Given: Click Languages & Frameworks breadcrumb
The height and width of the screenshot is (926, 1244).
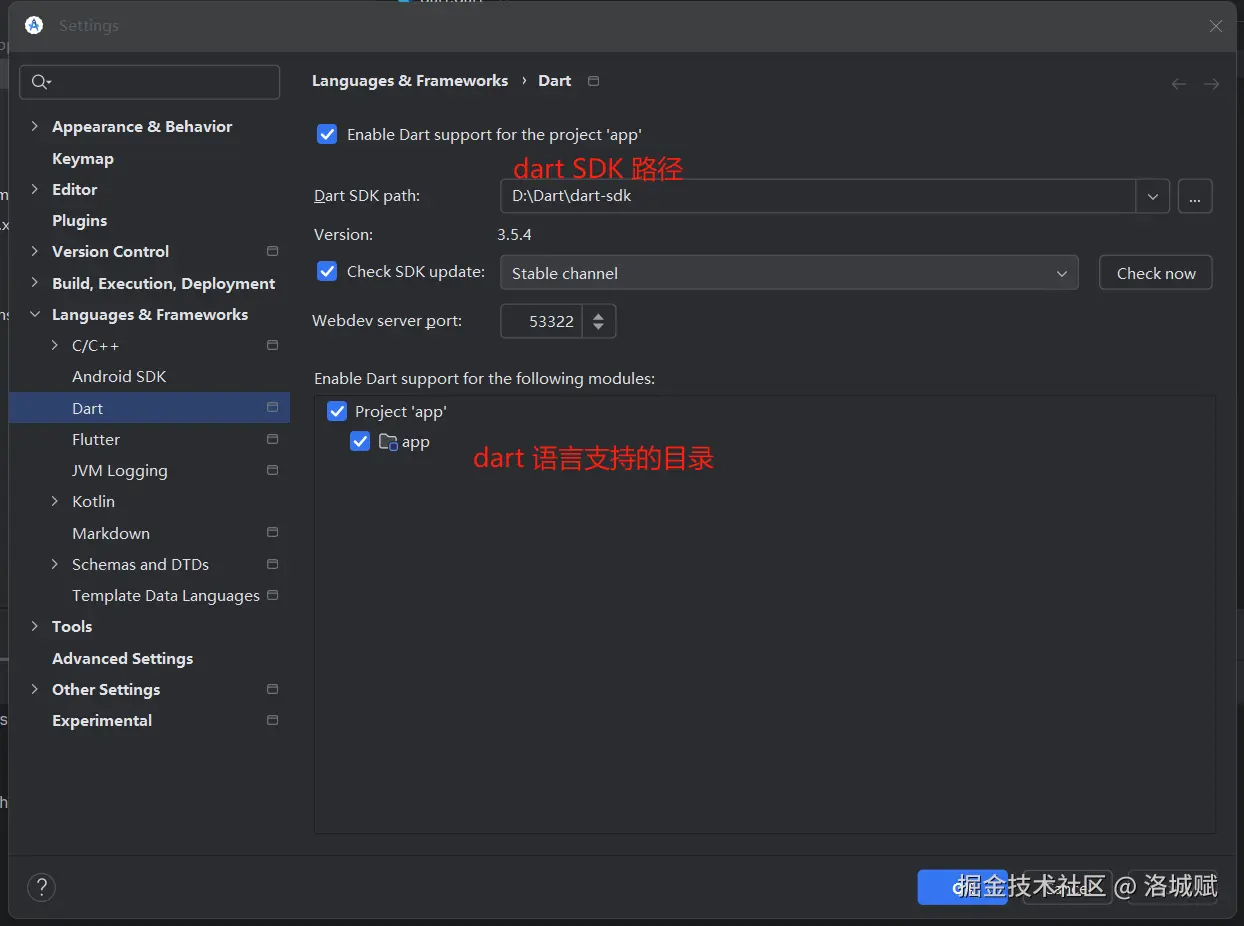Looking at the screenshot, I should [x=410, y=81].
